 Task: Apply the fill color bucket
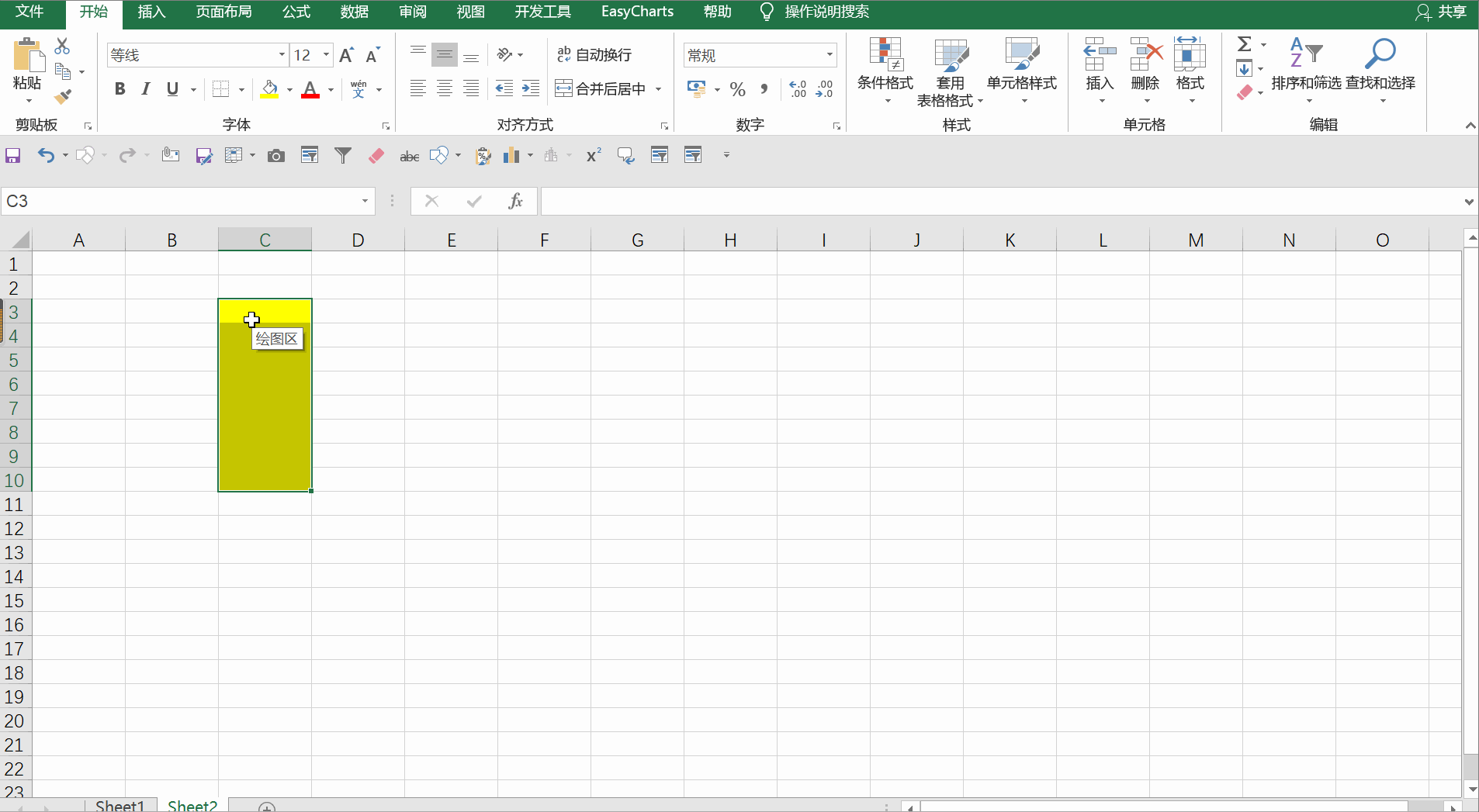coord(269,89)
